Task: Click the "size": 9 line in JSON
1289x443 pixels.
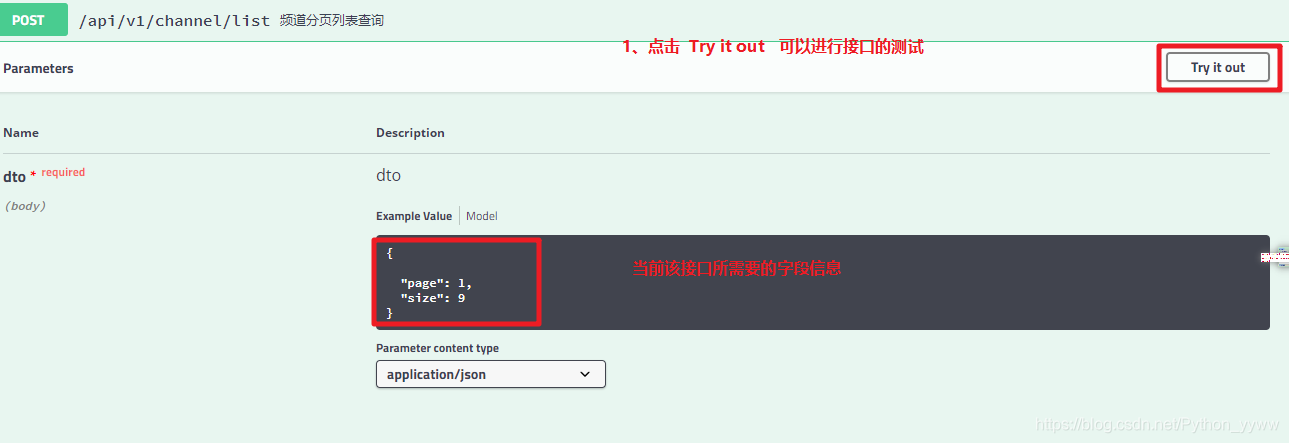Action: point(433,298)
